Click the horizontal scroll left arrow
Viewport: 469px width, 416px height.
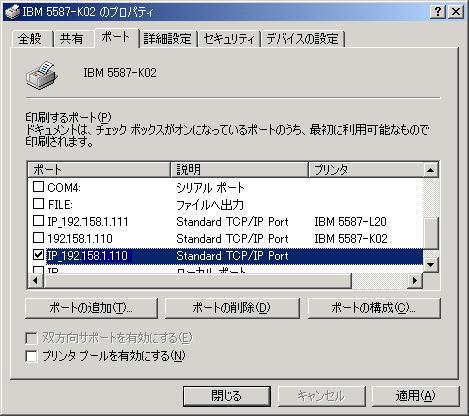[35, 281]
